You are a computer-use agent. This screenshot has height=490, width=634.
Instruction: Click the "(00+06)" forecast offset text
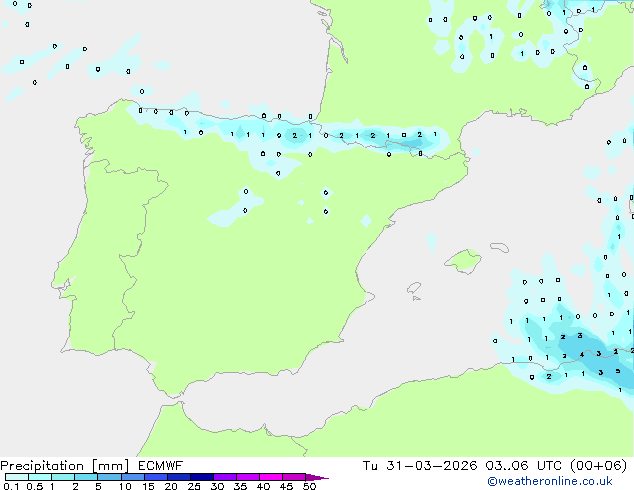tap(598, 466)
